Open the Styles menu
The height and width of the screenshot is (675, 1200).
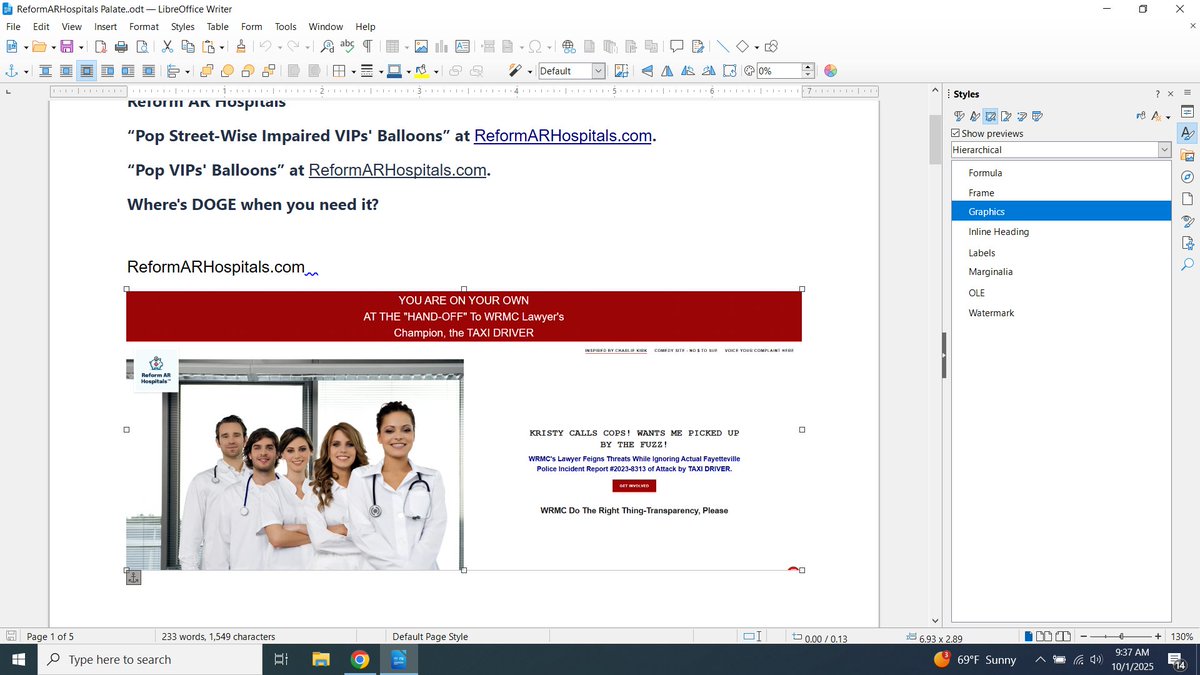(183, 27)
